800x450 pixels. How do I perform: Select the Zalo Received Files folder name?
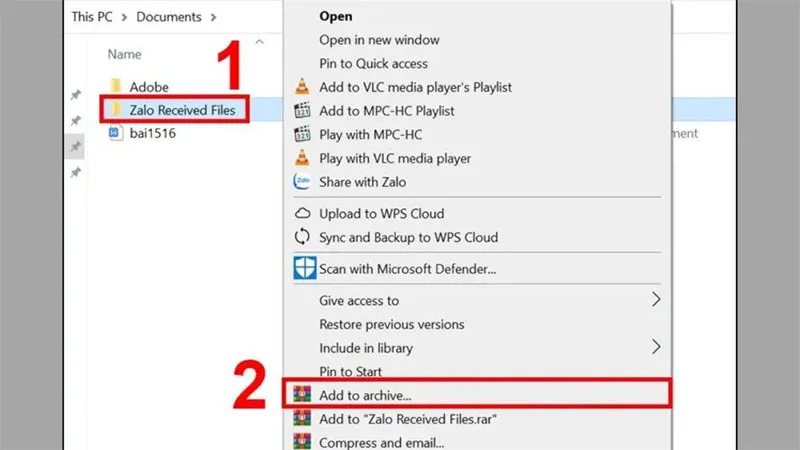tap(182, 110)
